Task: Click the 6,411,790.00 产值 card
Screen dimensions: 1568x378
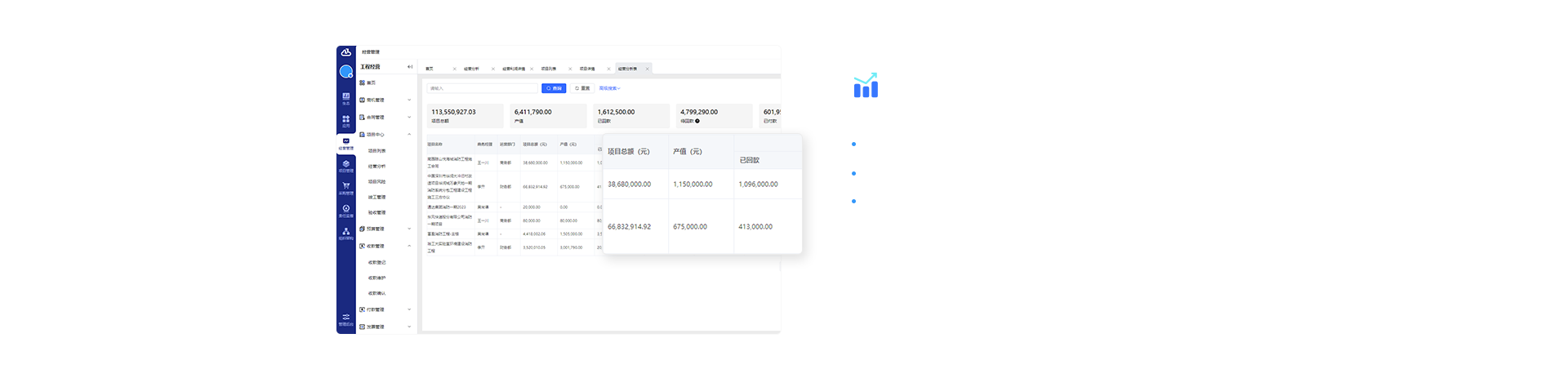Action: (x=548, y=115)
